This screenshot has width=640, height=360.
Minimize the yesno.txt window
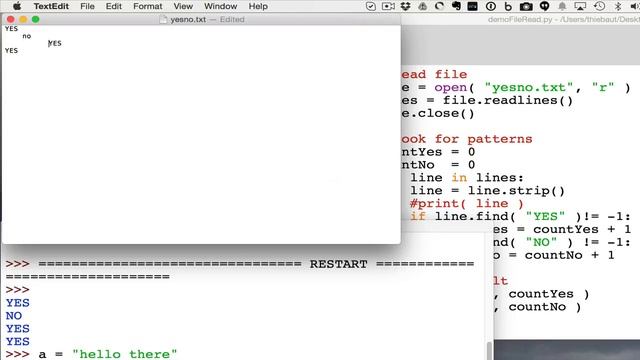(23, 19)
